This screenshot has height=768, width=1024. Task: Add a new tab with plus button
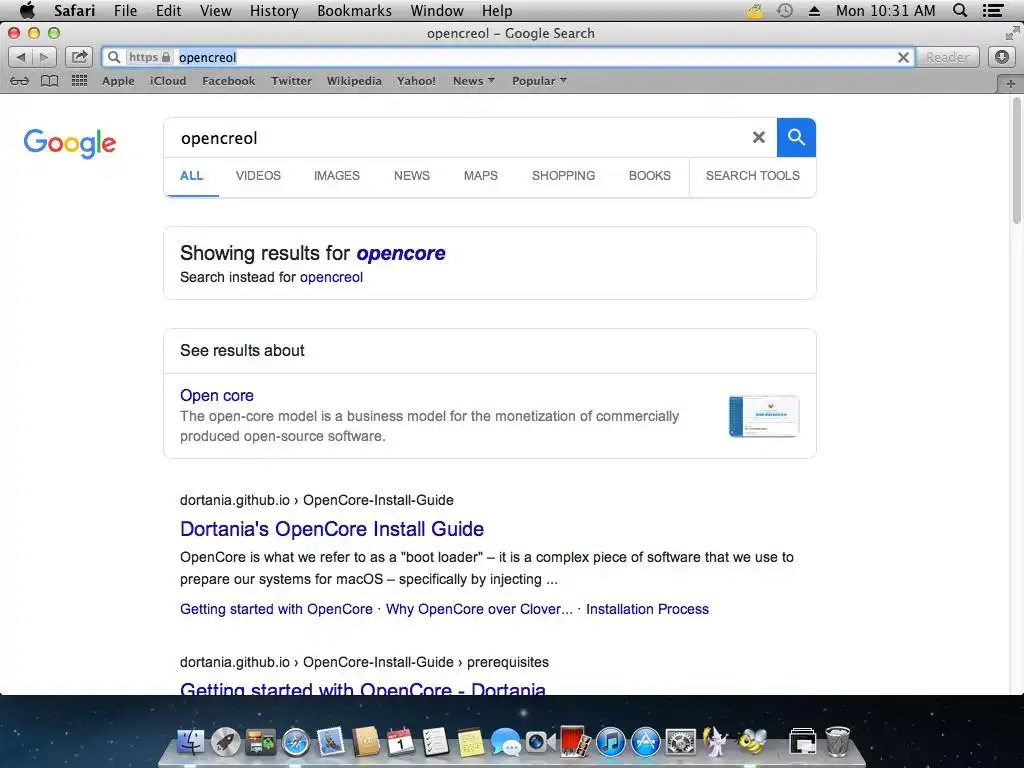(x=1010, y=84)
